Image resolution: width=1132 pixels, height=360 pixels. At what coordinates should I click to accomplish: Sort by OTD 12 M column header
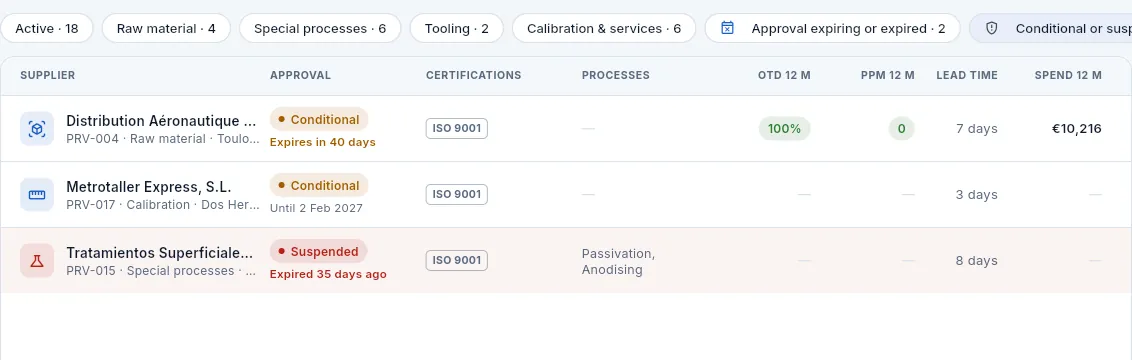pyautogui.click(x=784, y=75)
